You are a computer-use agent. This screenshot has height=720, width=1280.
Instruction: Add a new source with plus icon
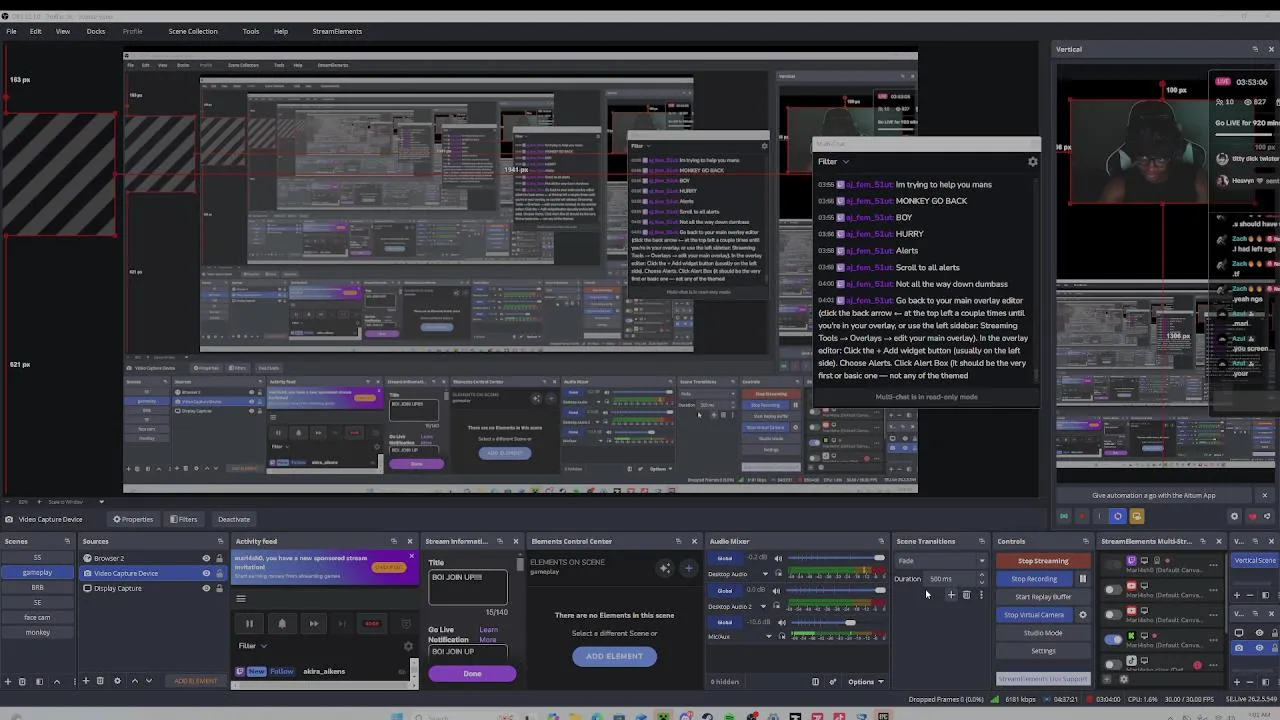coord(86,681)
